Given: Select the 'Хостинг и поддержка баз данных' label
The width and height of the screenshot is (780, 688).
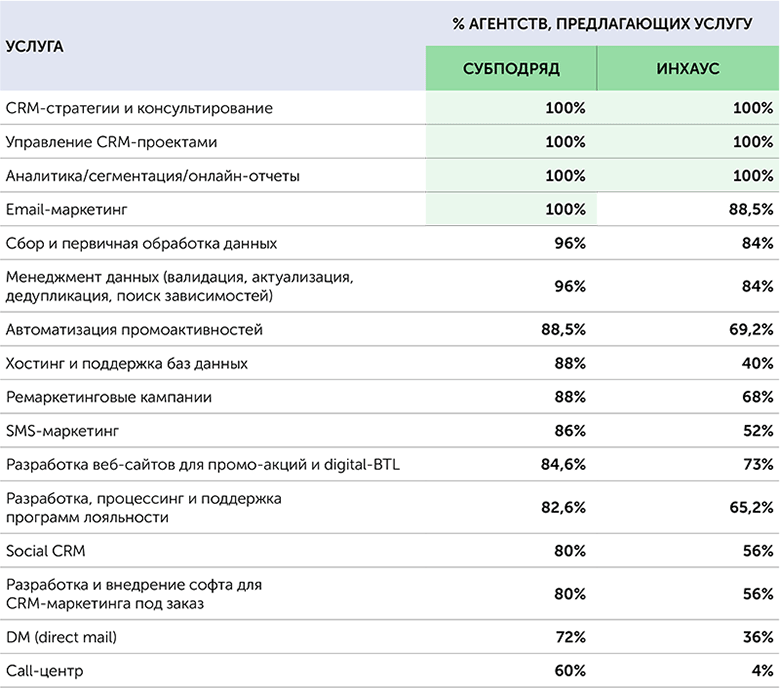Looking at the screenshot, I should coord(127,363).
